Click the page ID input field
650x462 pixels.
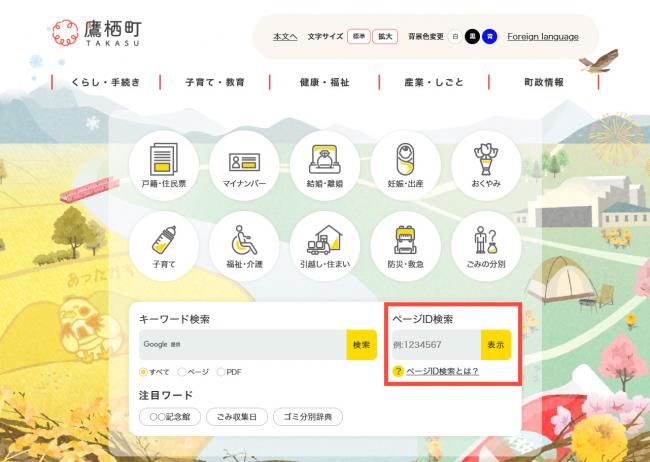click(435, 345)
